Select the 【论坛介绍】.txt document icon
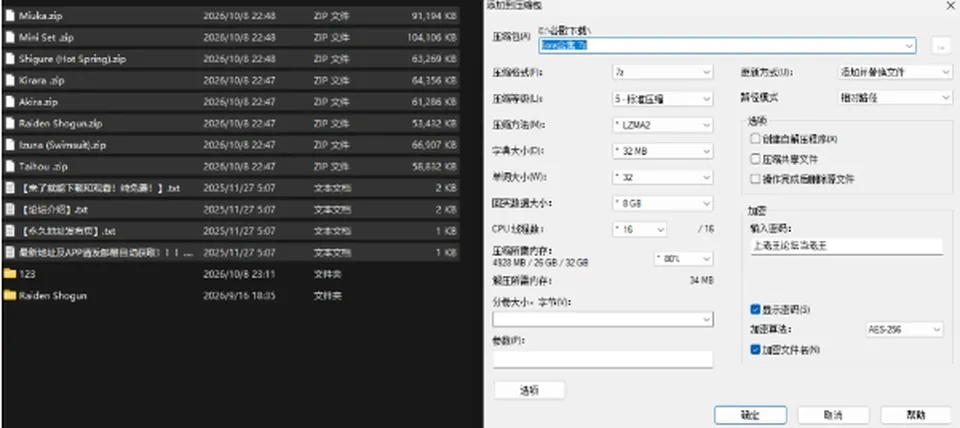The height and width of the screenshot is (428, 960). [10, 209]
